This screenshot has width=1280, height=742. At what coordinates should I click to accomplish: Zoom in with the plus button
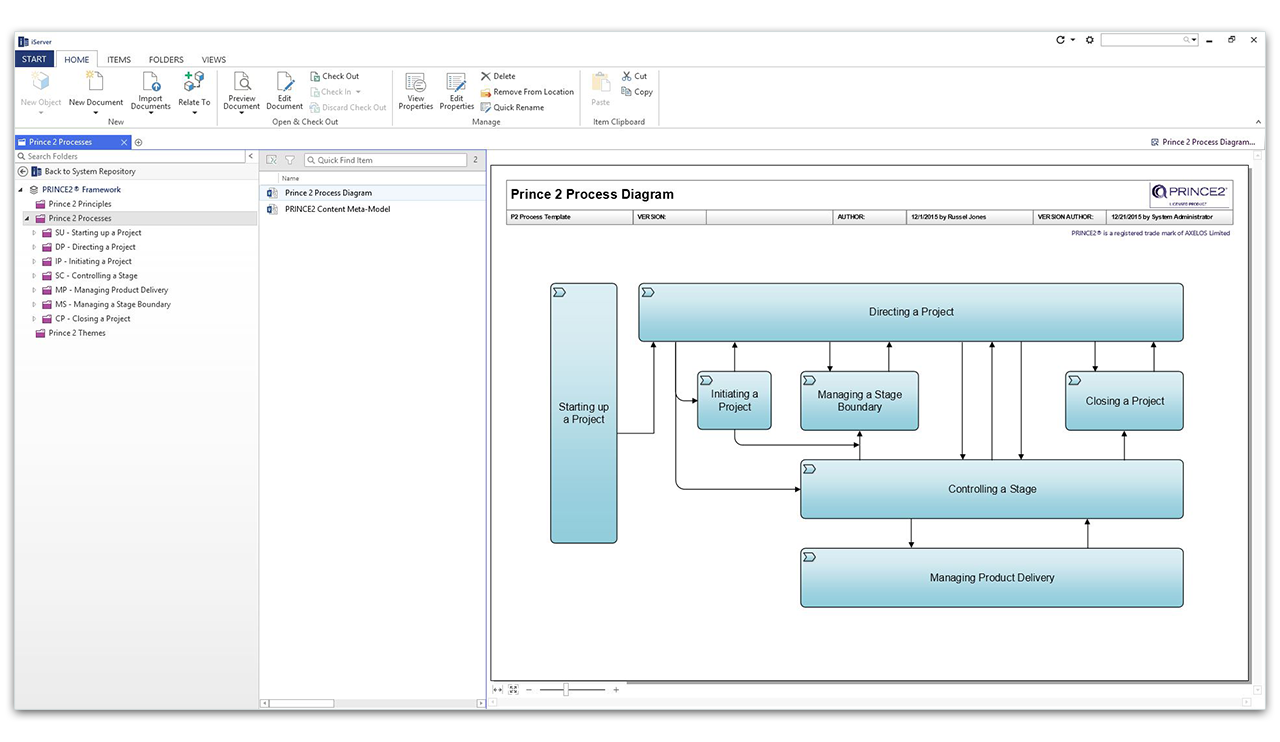tap(616, 689)
